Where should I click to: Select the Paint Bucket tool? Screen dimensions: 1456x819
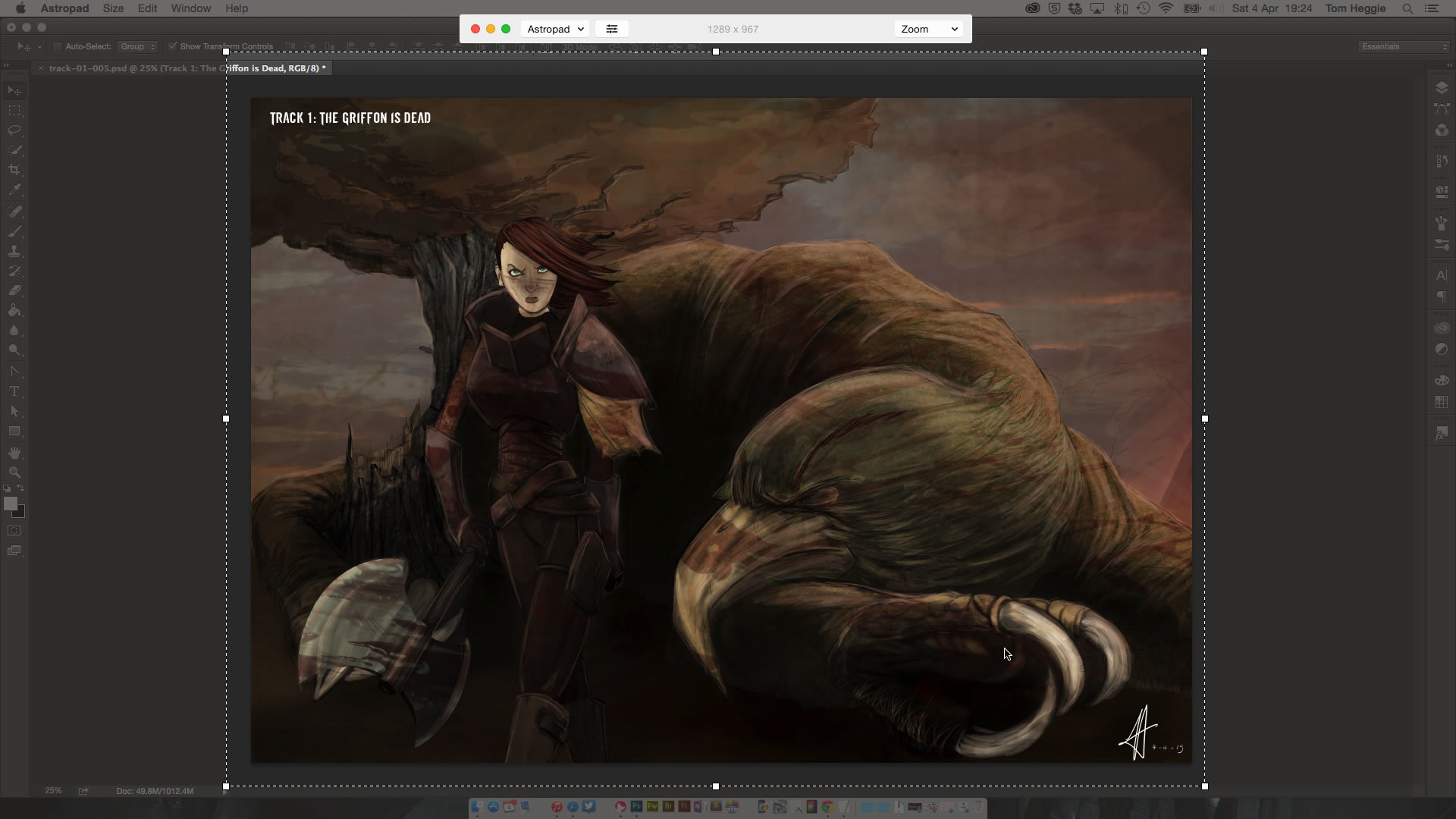[x=14, y=310]
